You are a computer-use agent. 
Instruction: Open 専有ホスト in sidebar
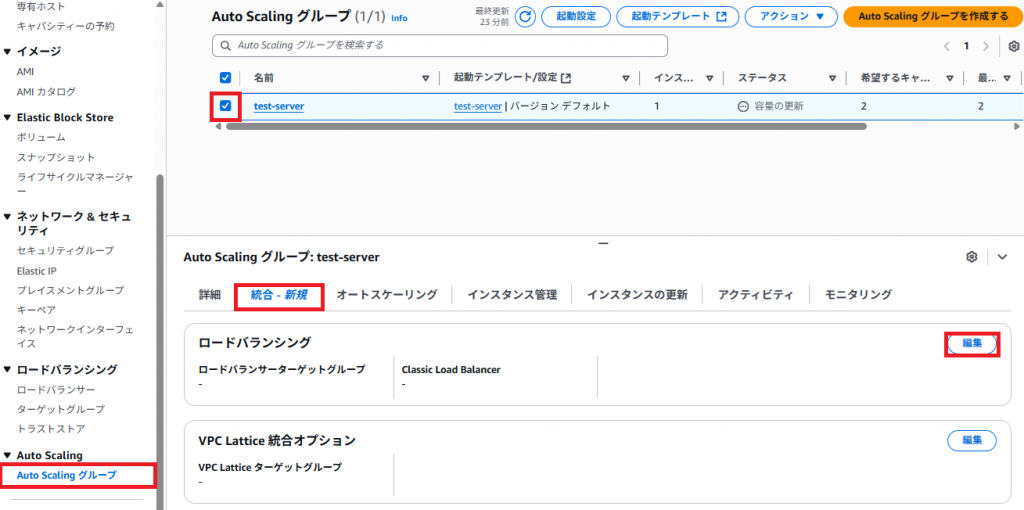tap(41, 7)
